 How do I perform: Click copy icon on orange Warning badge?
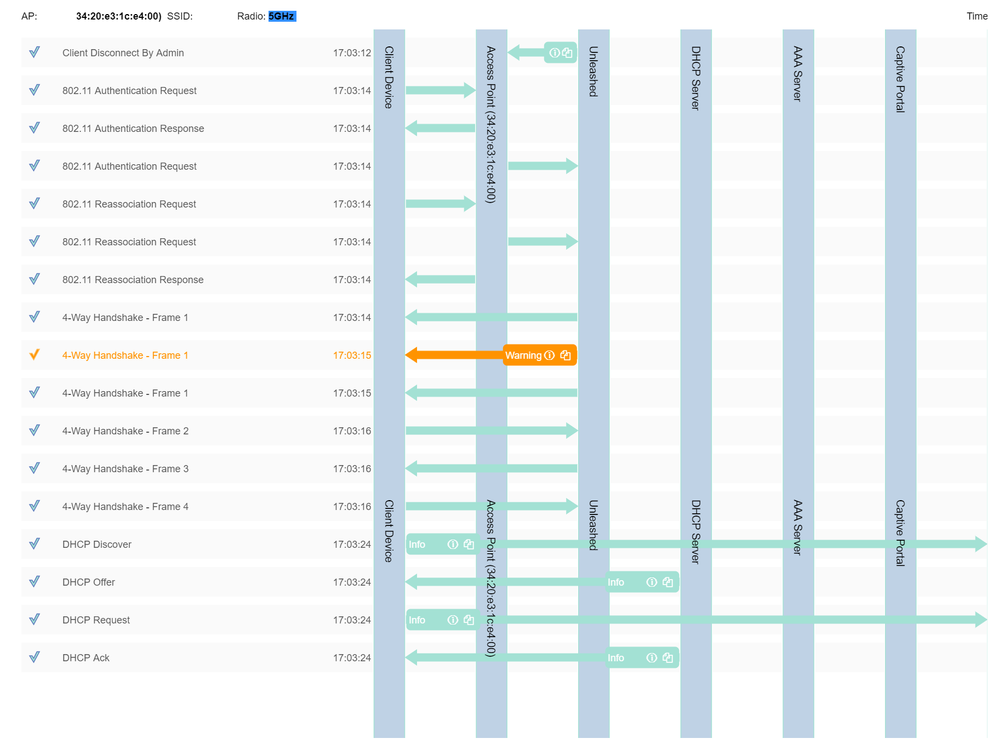point(565,356)
